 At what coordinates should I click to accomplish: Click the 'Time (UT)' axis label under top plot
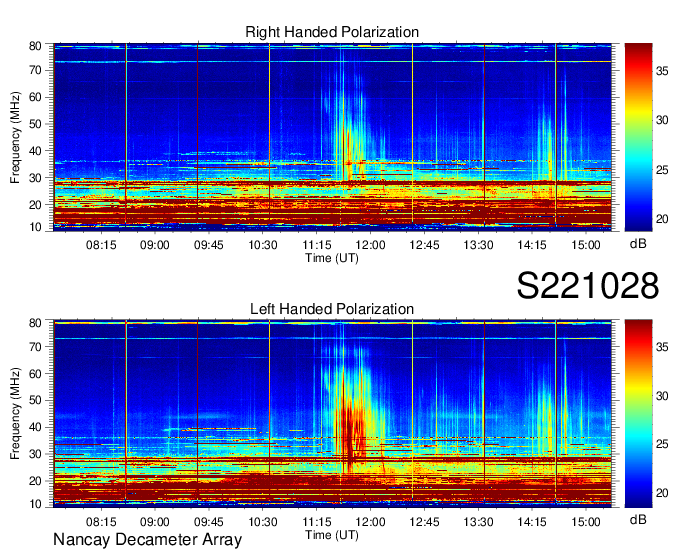tap(332, 258)
